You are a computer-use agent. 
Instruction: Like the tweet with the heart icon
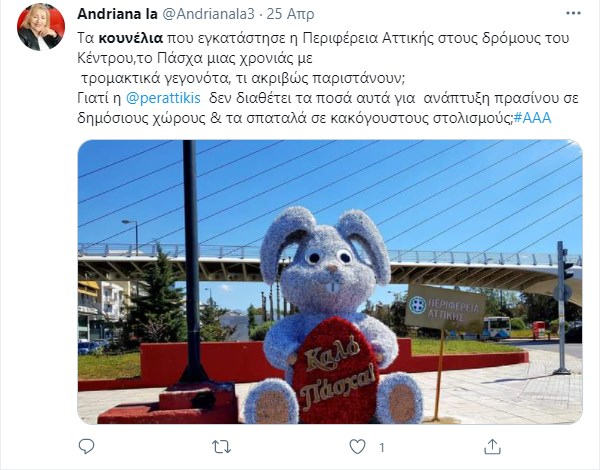pos(357,447)
